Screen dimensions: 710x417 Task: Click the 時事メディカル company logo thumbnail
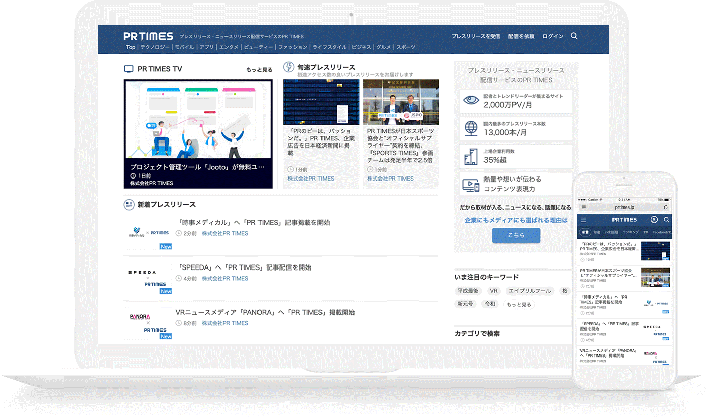(149, 232)
